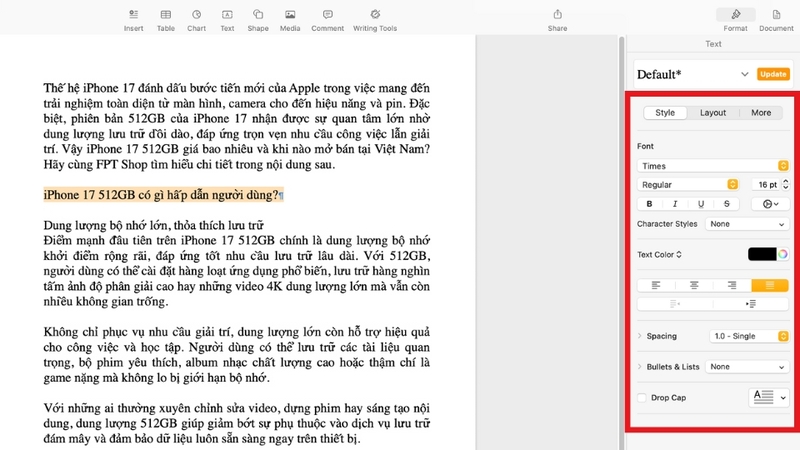800x450 pixels.
Task: Insert a Chart from the toolbar
Action: [196, 20]
